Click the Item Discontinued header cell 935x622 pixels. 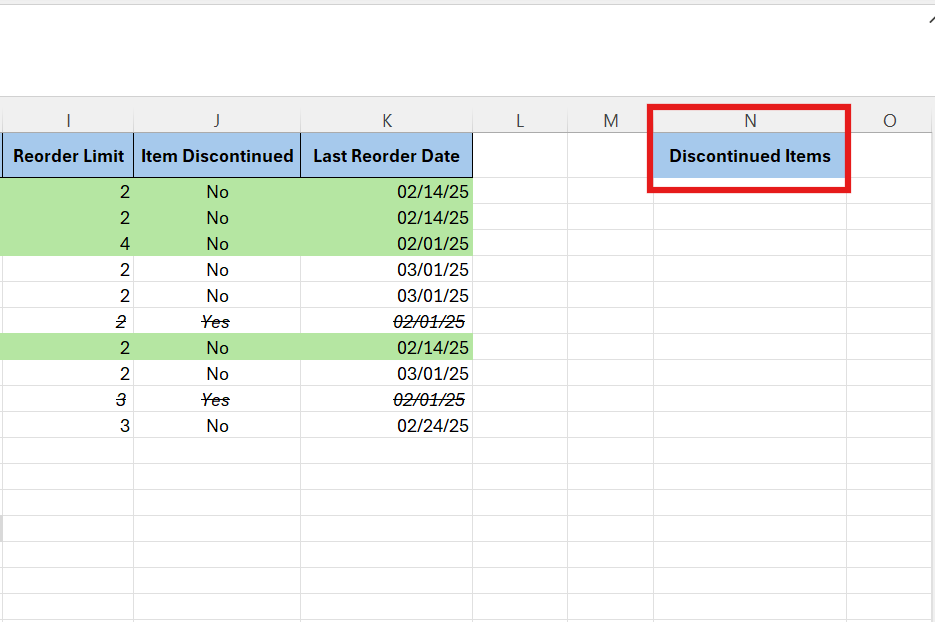[x=217, y=156]
